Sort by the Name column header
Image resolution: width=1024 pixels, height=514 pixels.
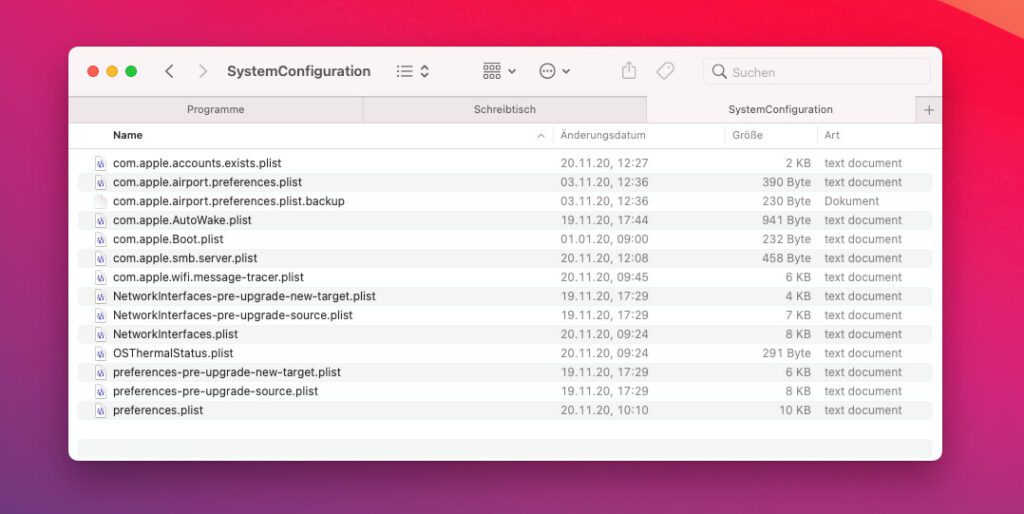click(x=128, y=135)
